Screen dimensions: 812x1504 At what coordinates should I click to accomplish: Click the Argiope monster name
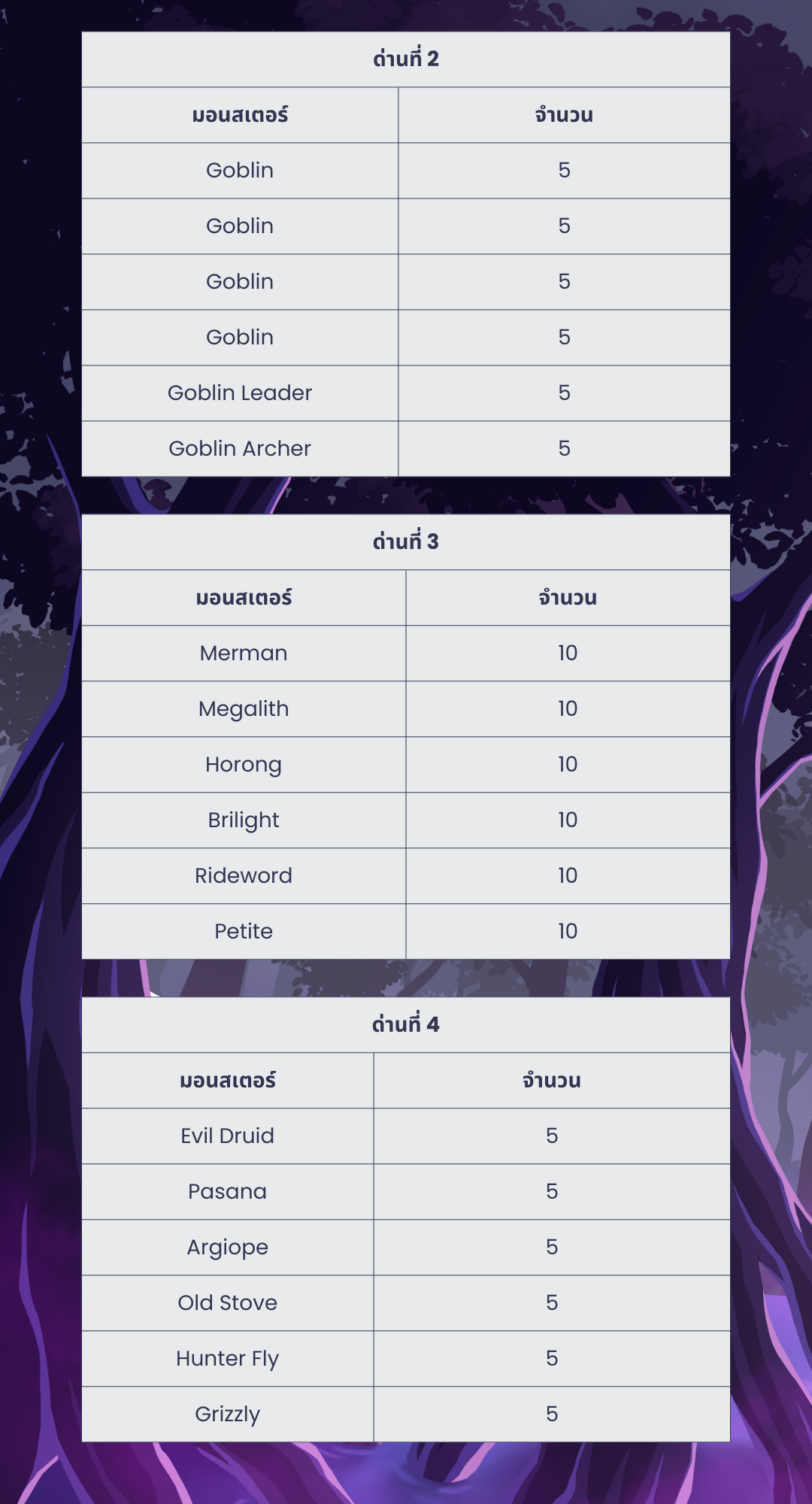pos(227,1248)
